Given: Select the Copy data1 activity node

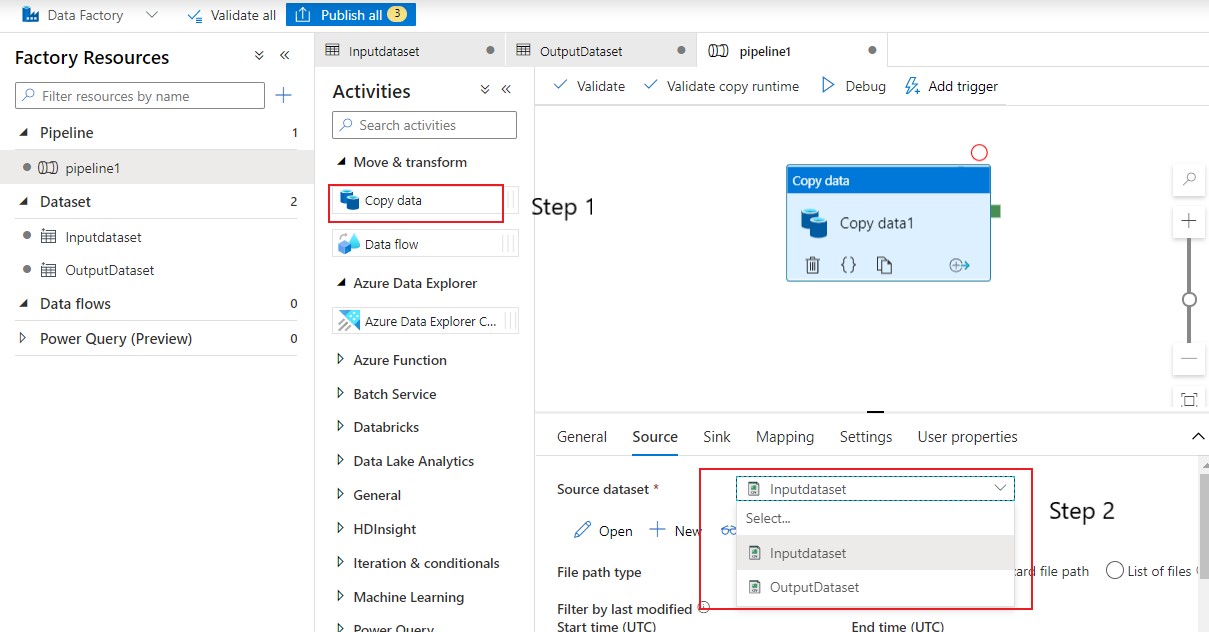Looking at the screenshot, I should 888,223.
